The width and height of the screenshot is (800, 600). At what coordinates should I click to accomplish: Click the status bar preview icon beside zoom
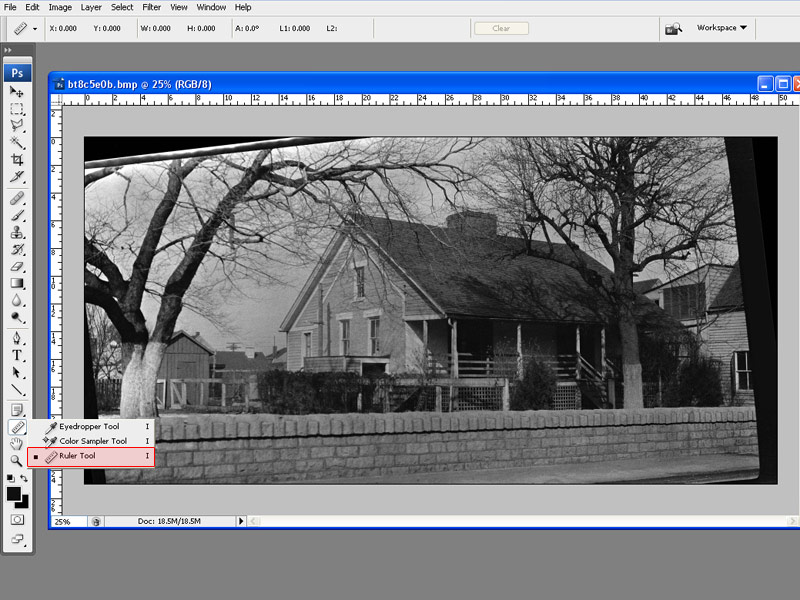[x=96, y=521]
